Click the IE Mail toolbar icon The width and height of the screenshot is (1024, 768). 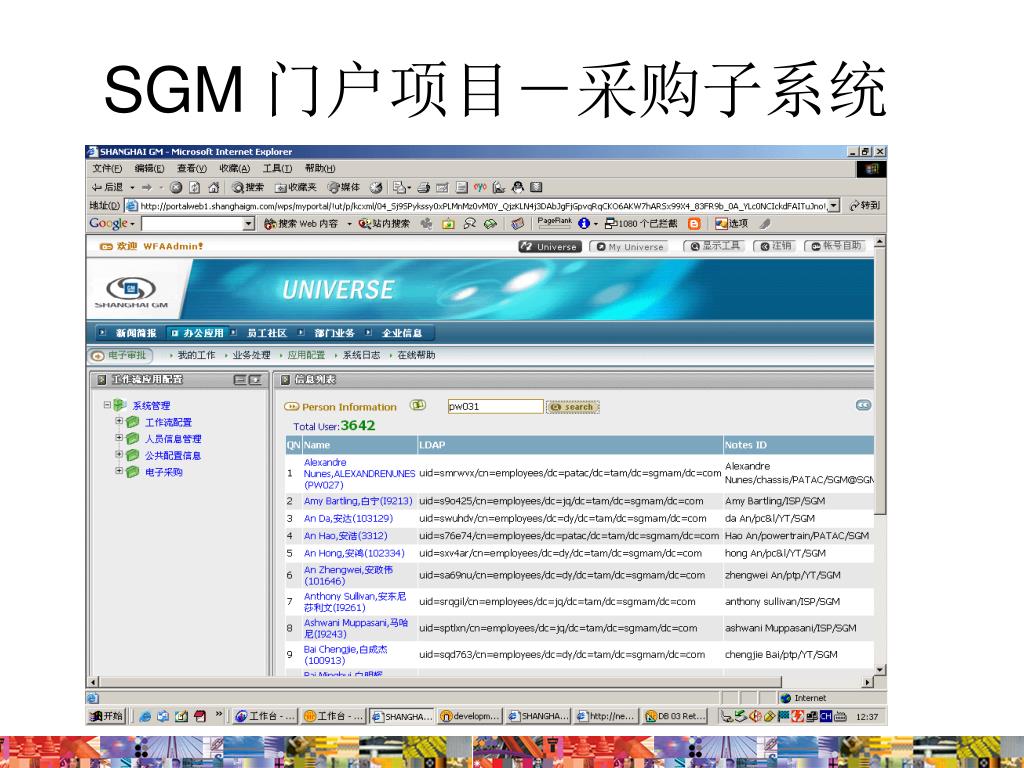click(401, 187)
